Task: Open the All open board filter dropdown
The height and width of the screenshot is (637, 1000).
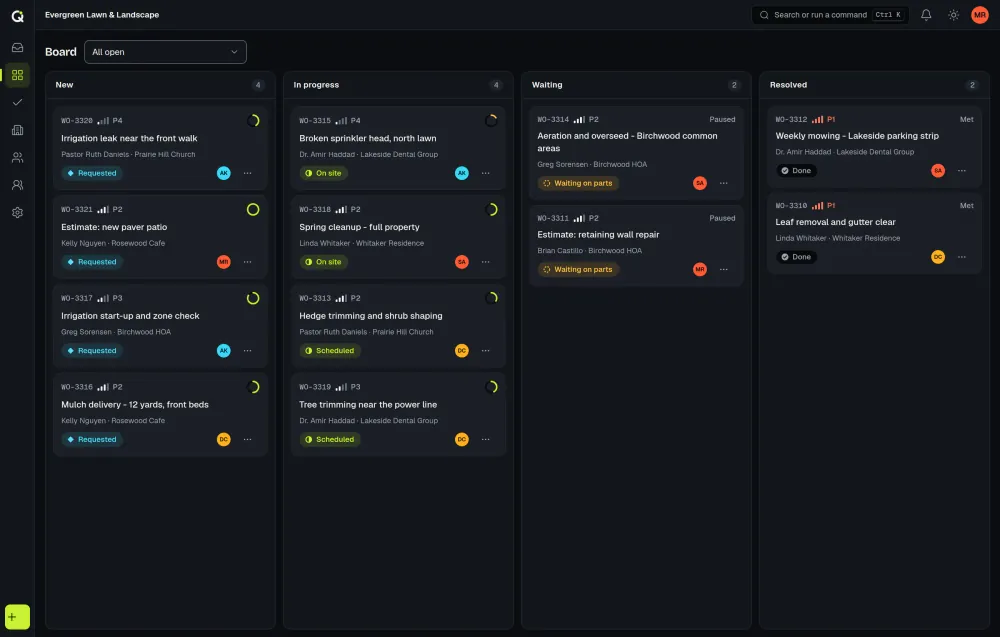Action: (x=165, y=52)
